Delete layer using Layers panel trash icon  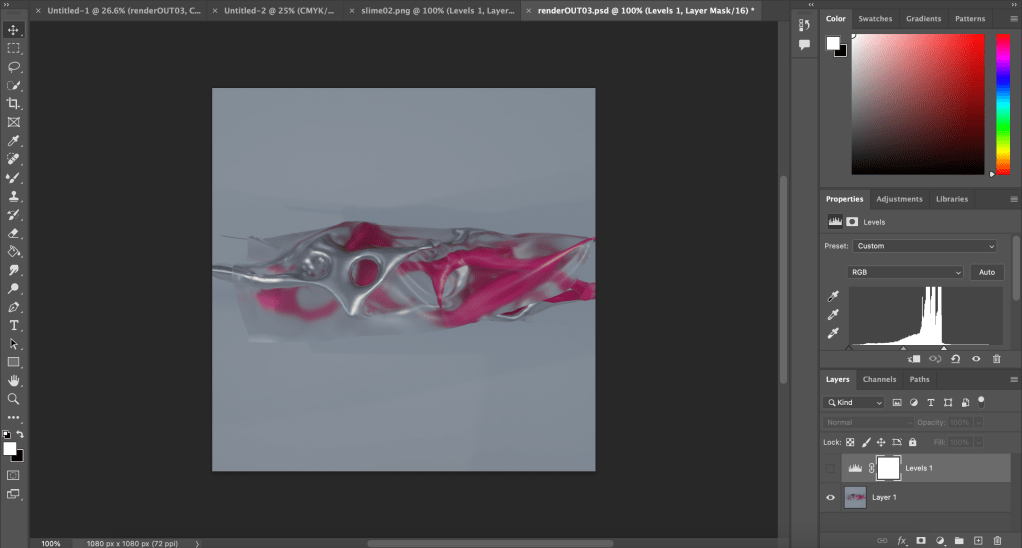coord(997,540)
